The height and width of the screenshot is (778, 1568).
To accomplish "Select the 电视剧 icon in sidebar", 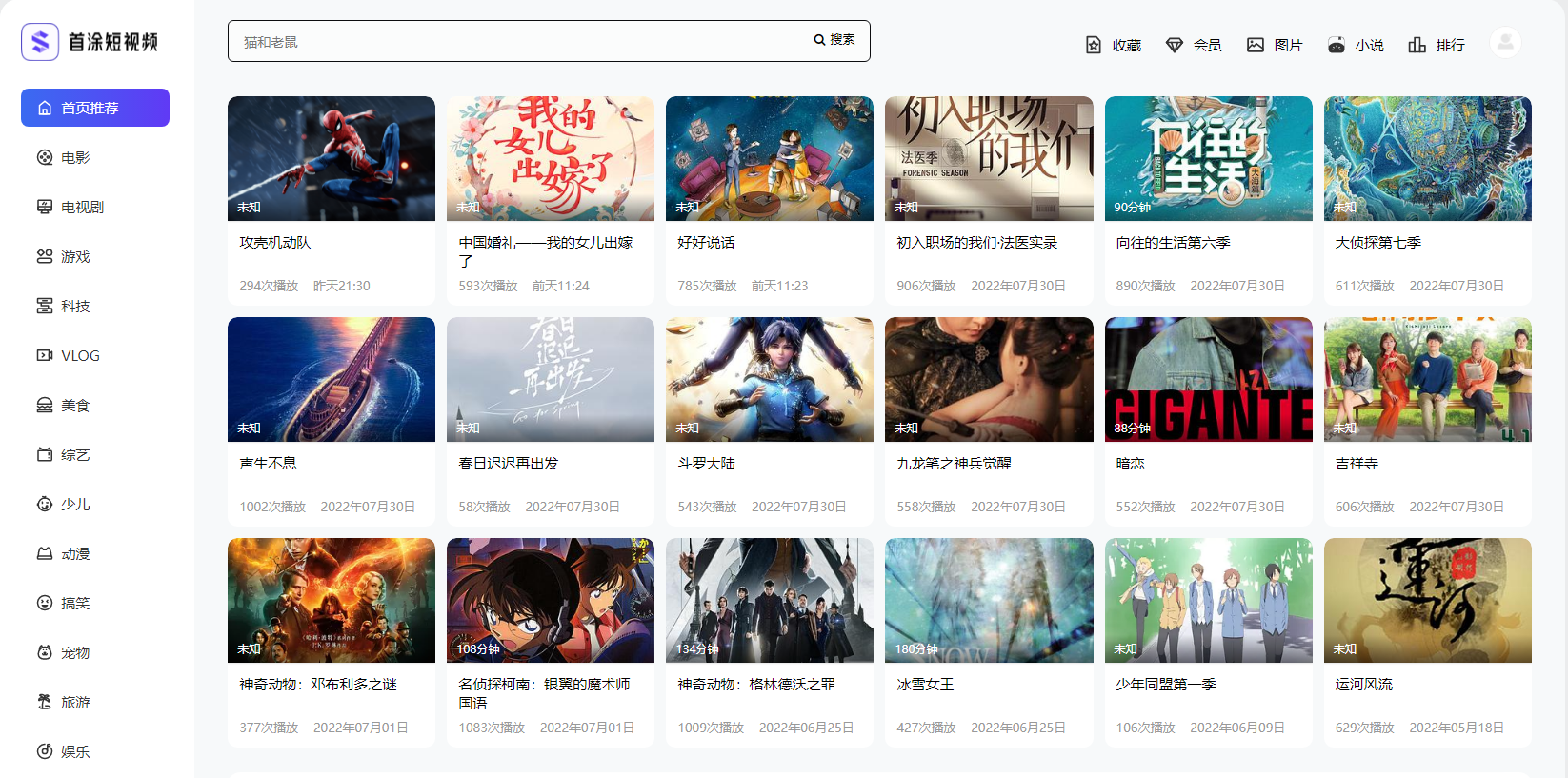I will point(45,208).
